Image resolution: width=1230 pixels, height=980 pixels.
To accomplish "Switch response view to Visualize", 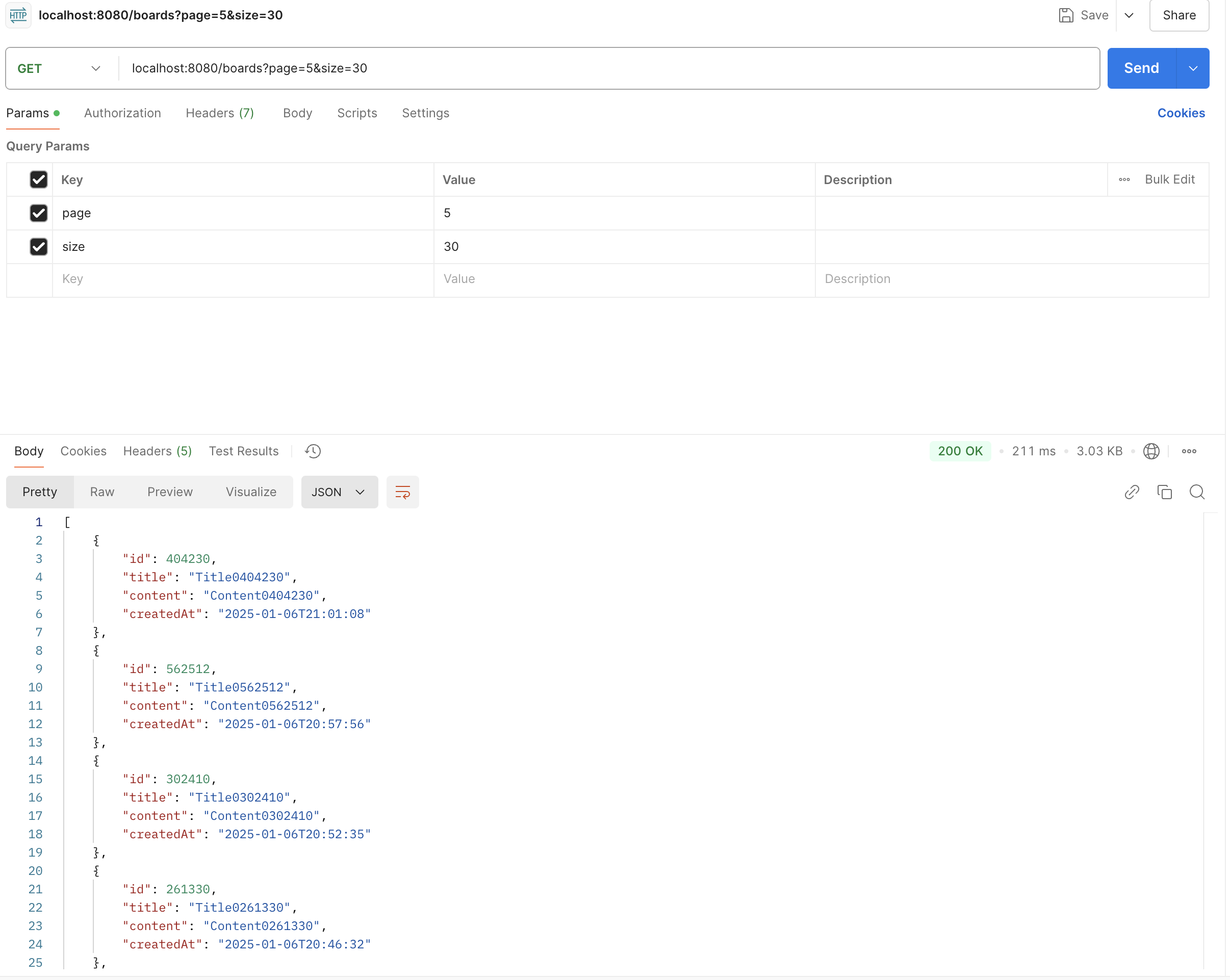I will [251, 492].
